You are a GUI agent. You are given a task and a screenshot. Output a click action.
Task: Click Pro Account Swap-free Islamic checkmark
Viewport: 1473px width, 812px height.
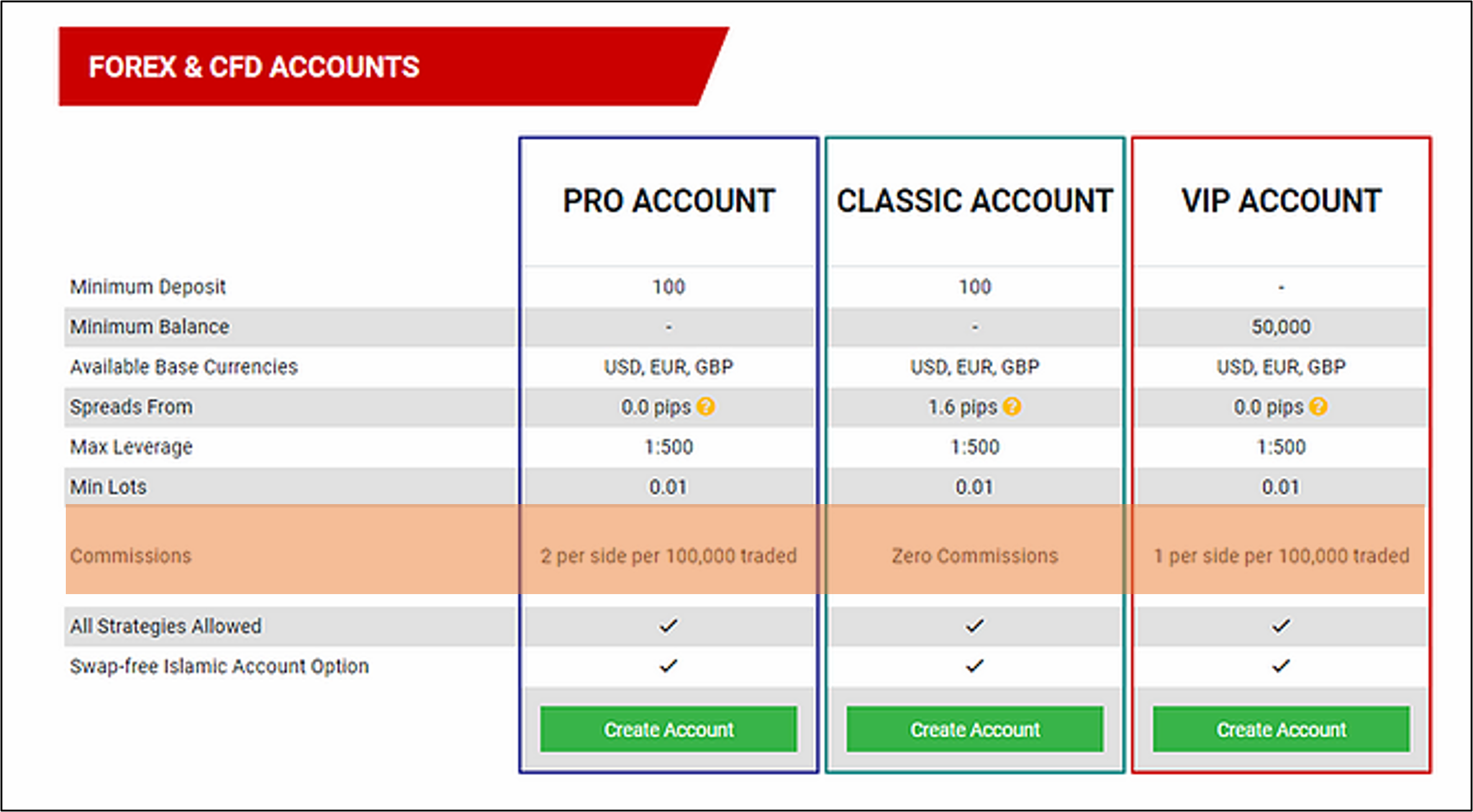pyautogui.click(x=668, y=666)
